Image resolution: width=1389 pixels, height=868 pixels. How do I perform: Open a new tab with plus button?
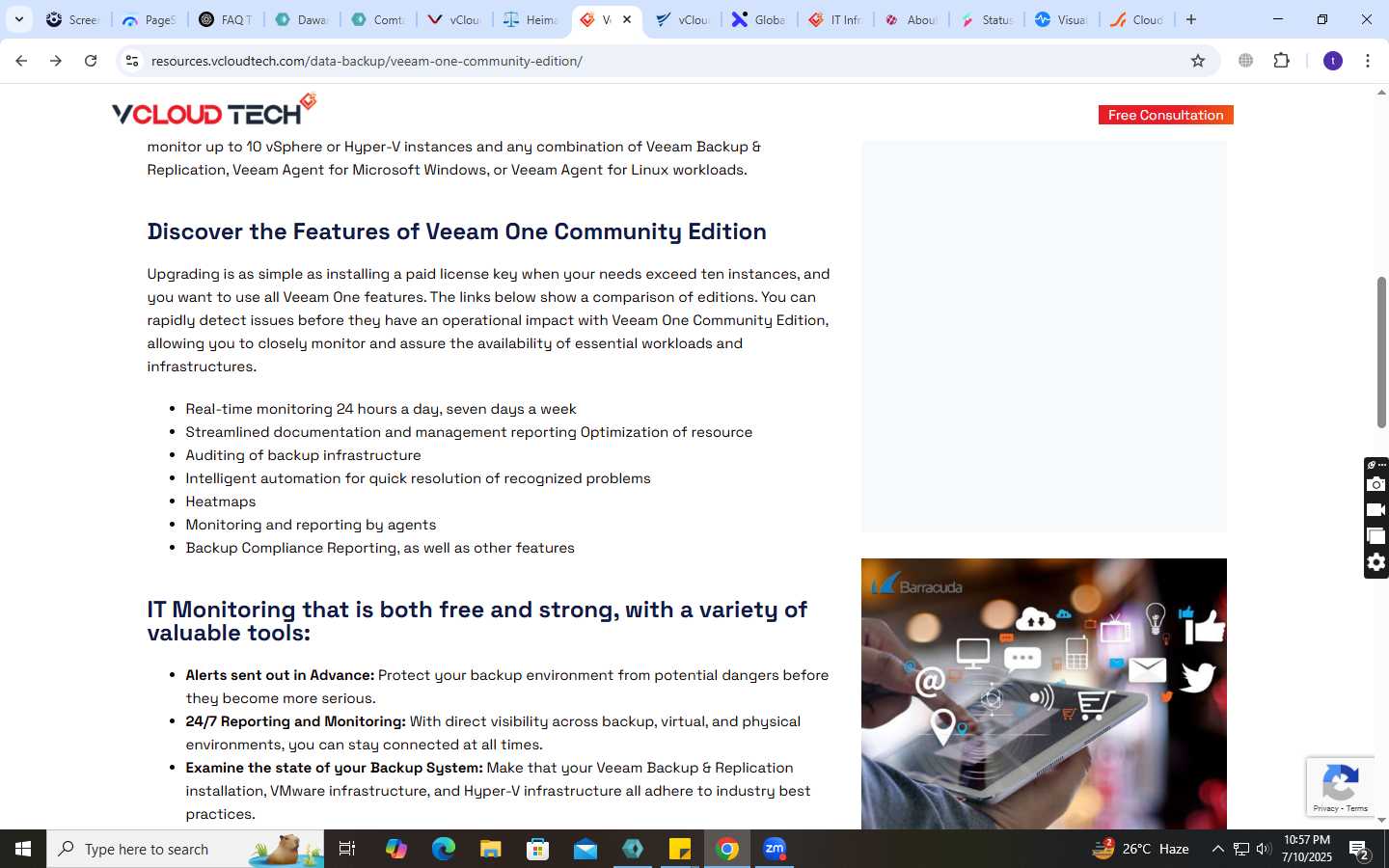point(1191,19)
